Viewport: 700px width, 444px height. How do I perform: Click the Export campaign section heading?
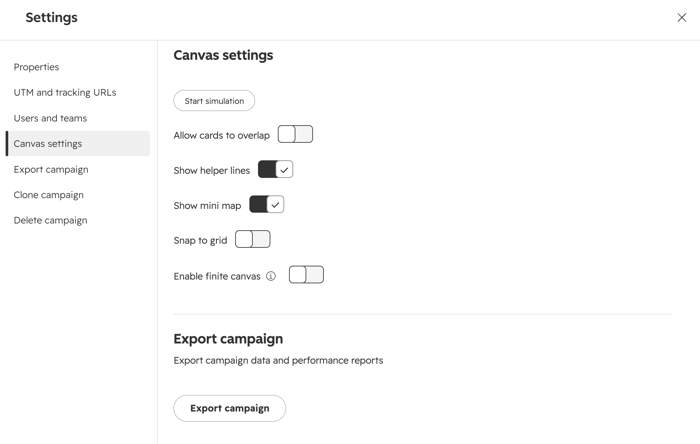pos(228,339)
